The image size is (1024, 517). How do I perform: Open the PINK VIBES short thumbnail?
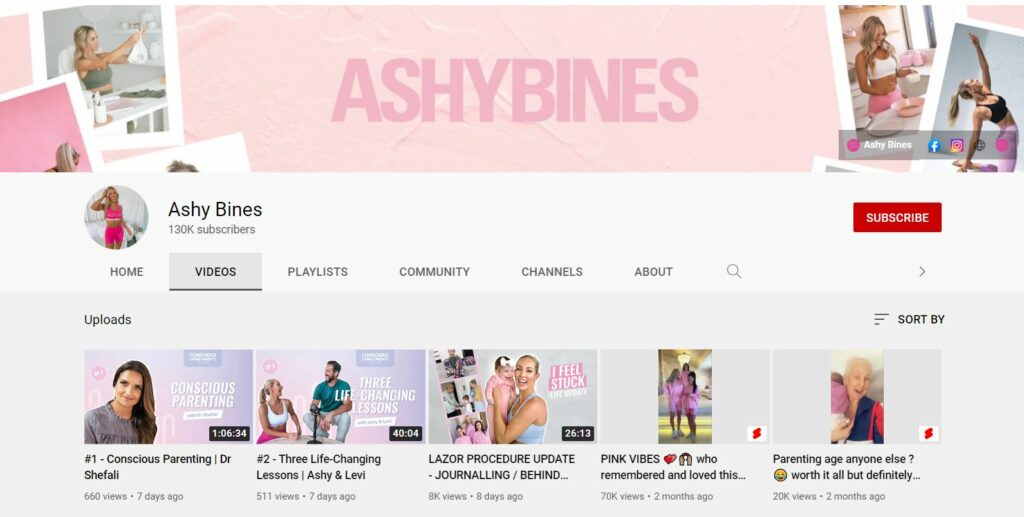click(684, 396)
